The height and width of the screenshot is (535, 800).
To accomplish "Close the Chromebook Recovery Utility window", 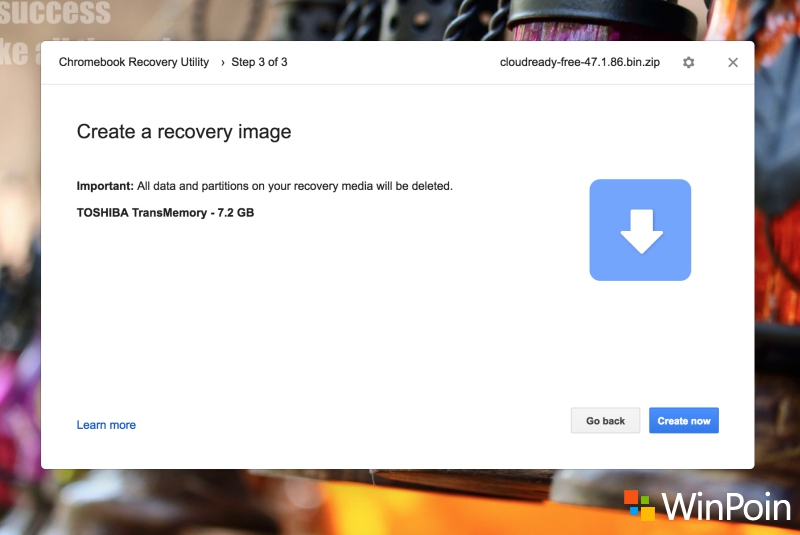I will [x=733, y=62].
